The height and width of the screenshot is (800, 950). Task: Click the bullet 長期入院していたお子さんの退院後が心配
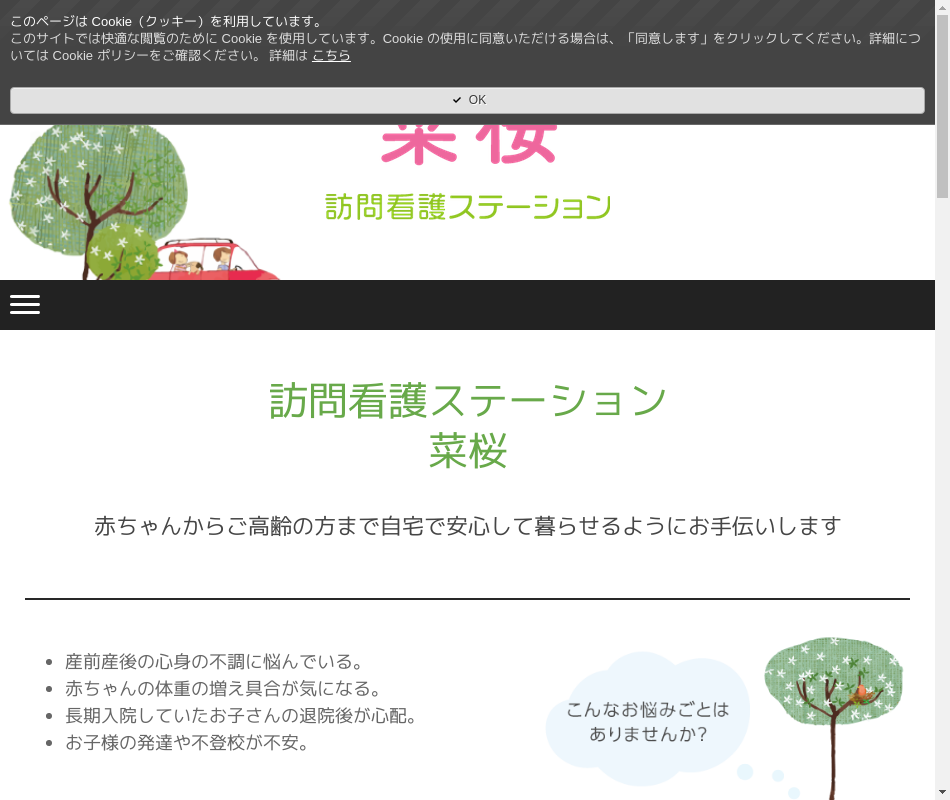[x=241, y=716]
